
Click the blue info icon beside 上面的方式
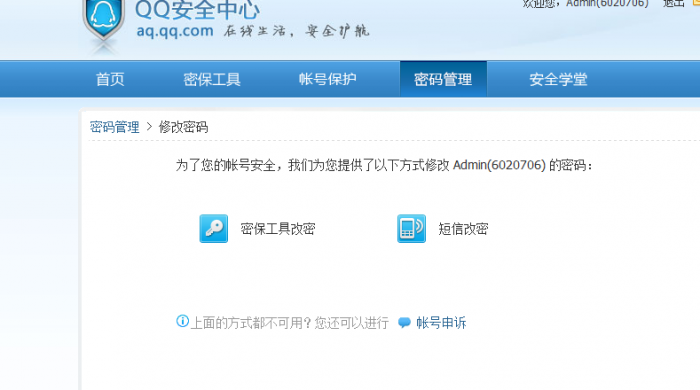[x=182, y=321]
